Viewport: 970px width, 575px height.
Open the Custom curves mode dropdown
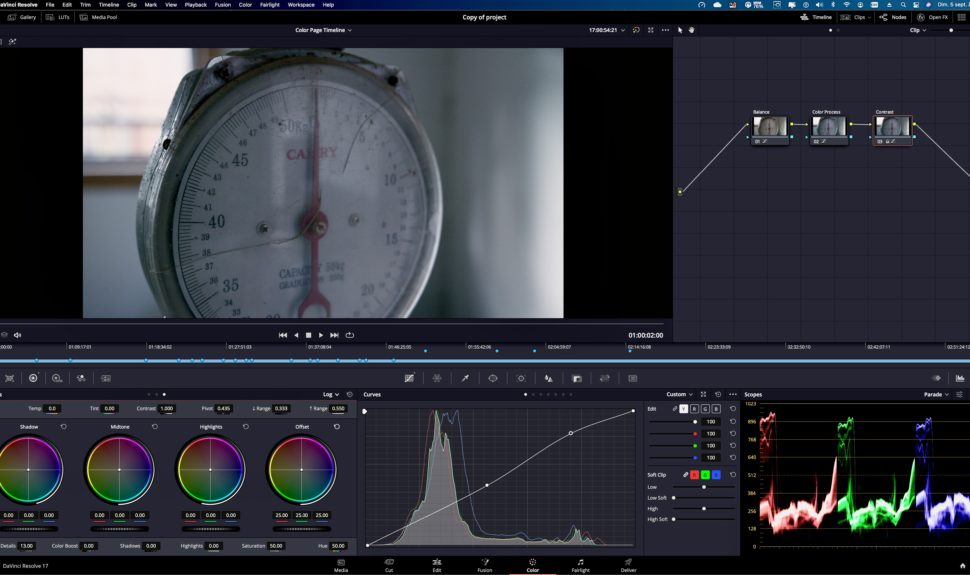[680, 394]
